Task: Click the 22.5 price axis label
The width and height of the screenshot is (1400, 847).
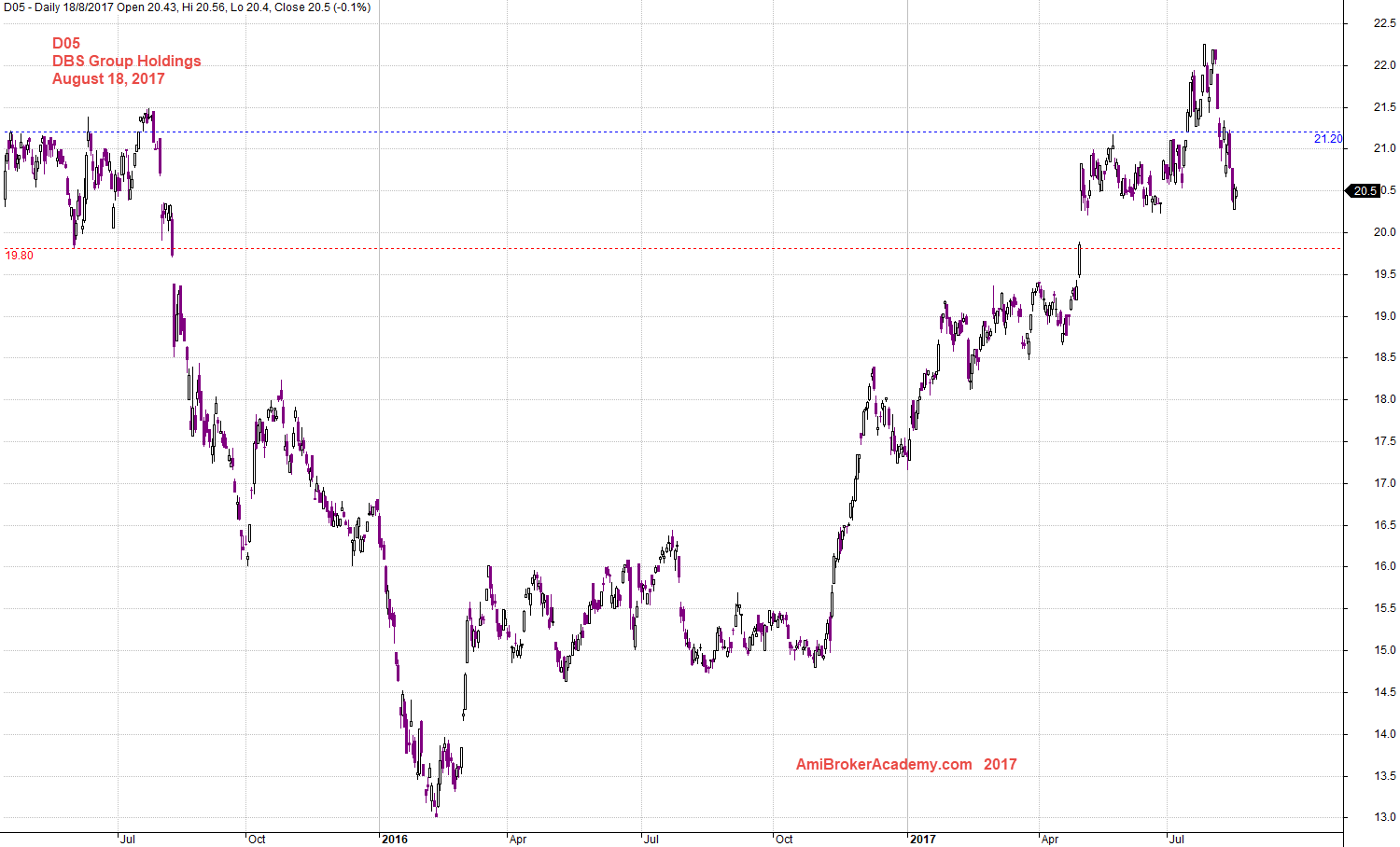Action: (1385, 23)
